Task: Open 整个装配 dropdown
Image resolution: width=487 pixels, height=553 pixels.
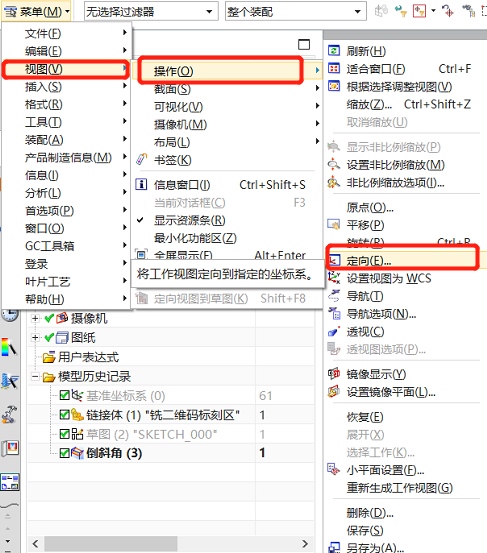Action: [x=296, y=12]
